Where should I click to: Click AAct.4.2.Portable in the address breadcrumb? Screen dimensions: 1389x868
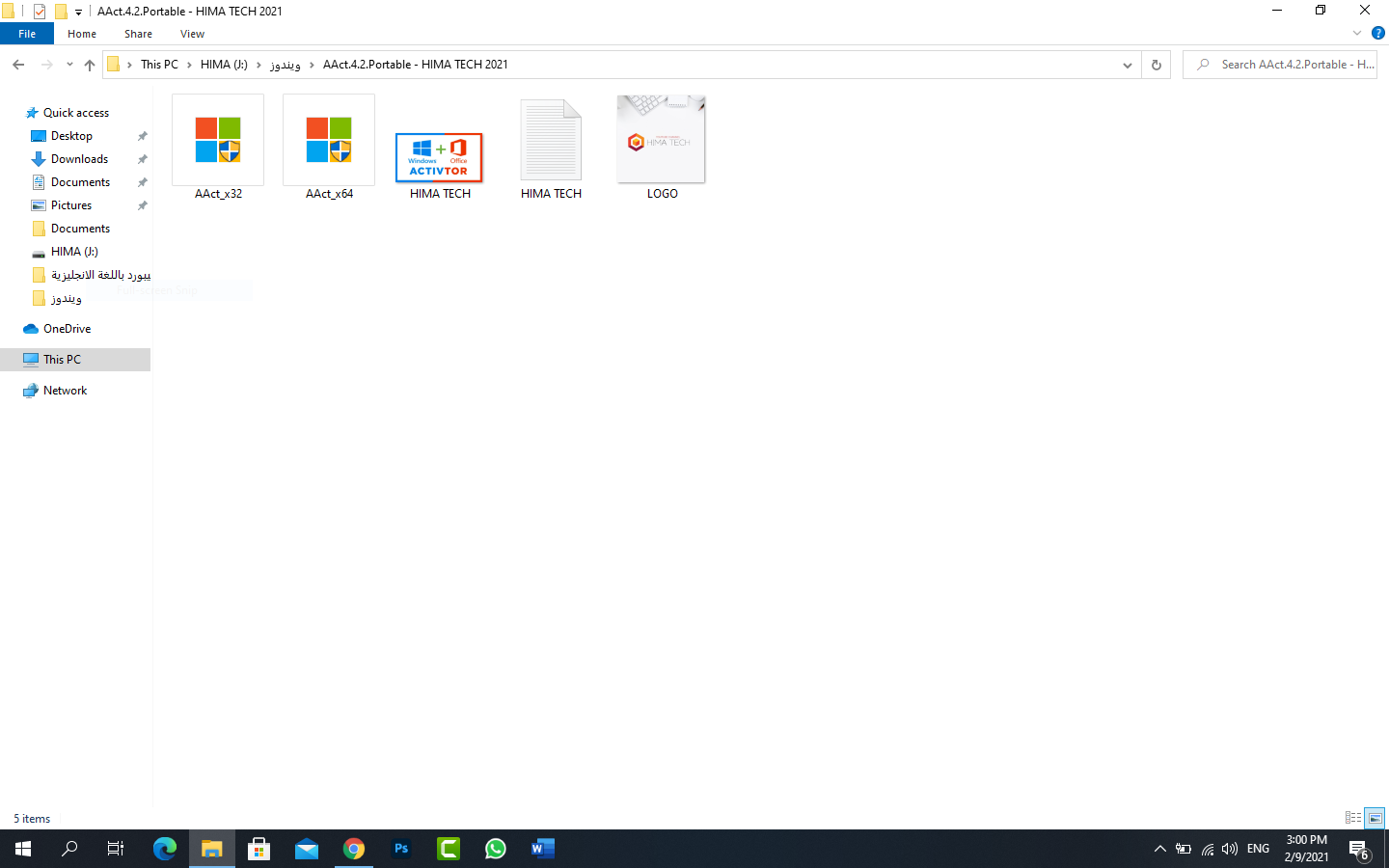point(416,65)
